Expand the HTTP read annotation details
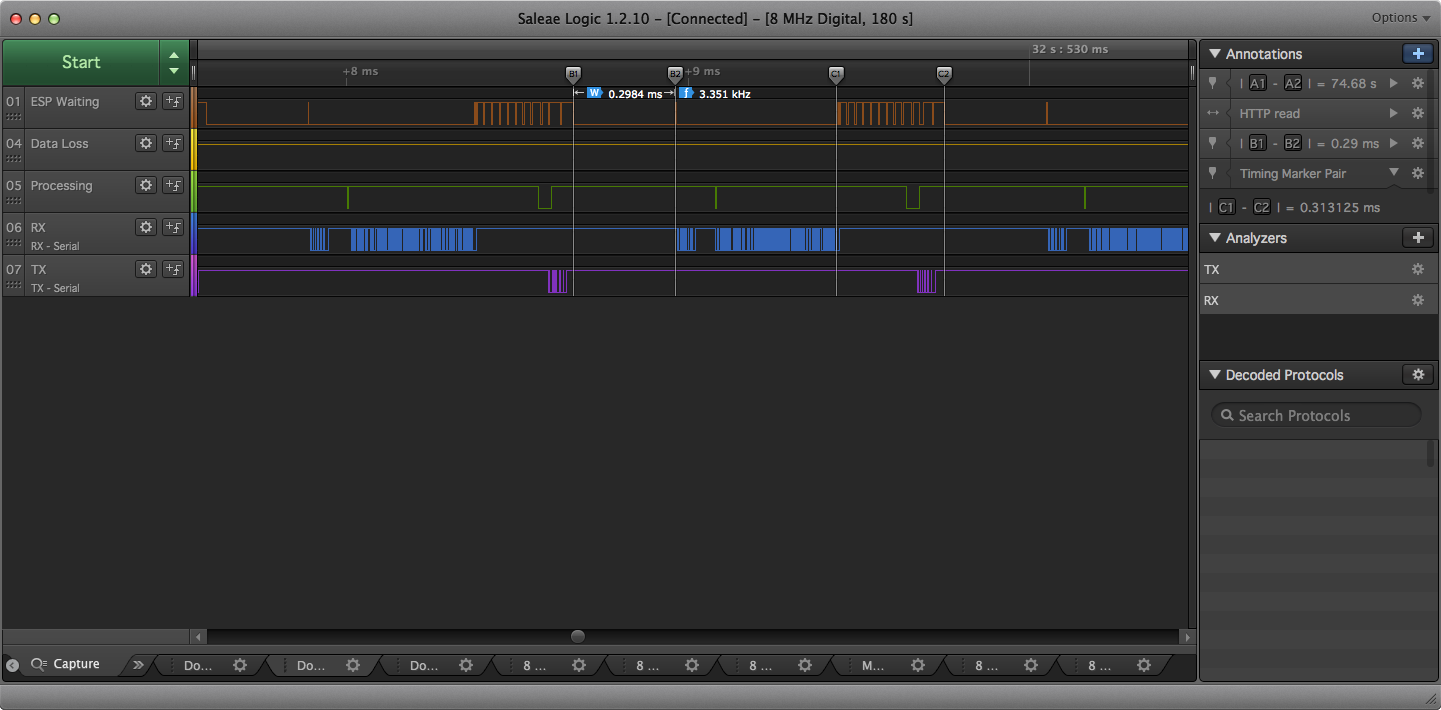 [1394, 114]
